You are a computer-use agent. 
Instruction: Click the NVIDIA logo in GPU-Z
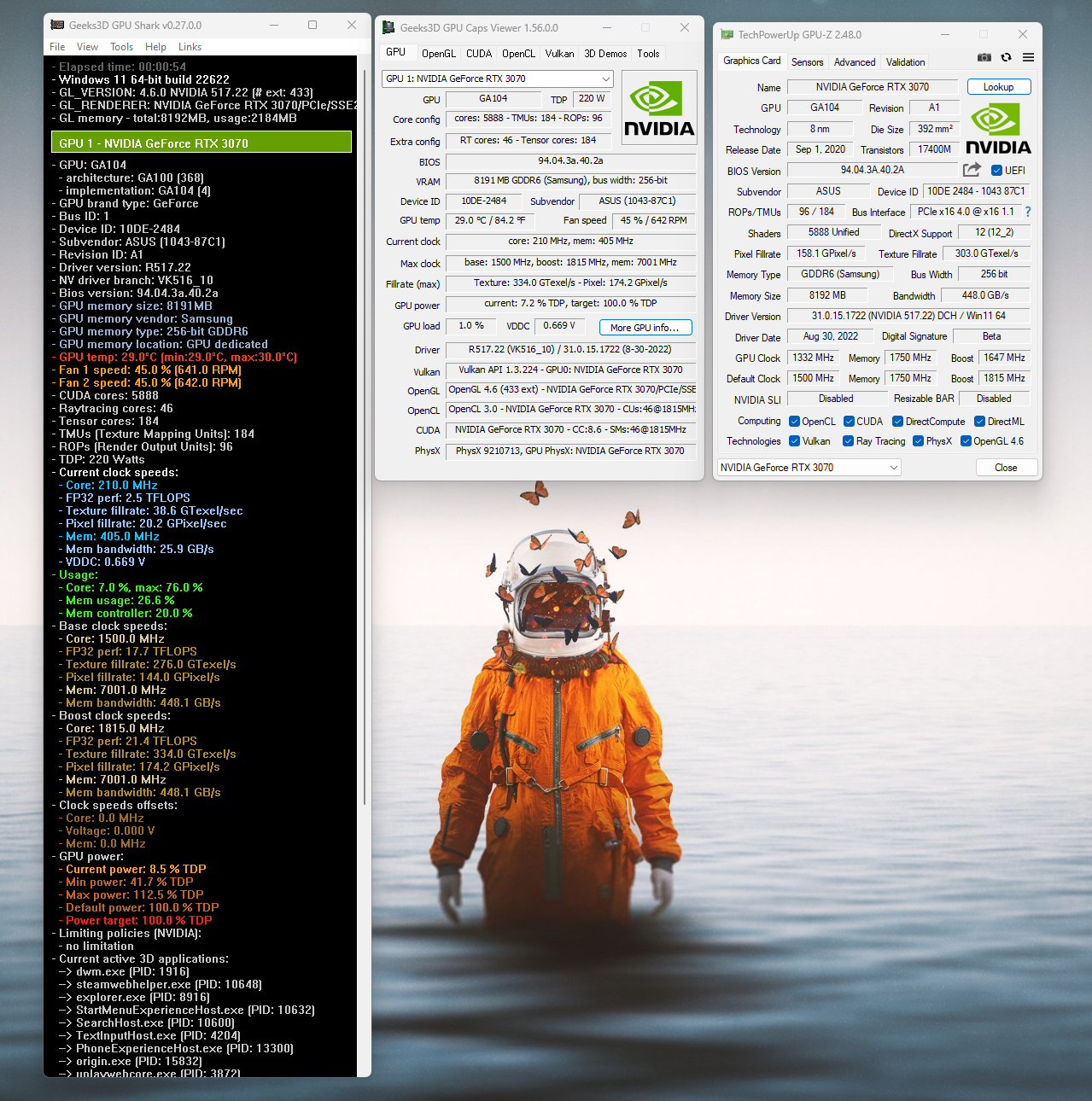tap(998, 129)
